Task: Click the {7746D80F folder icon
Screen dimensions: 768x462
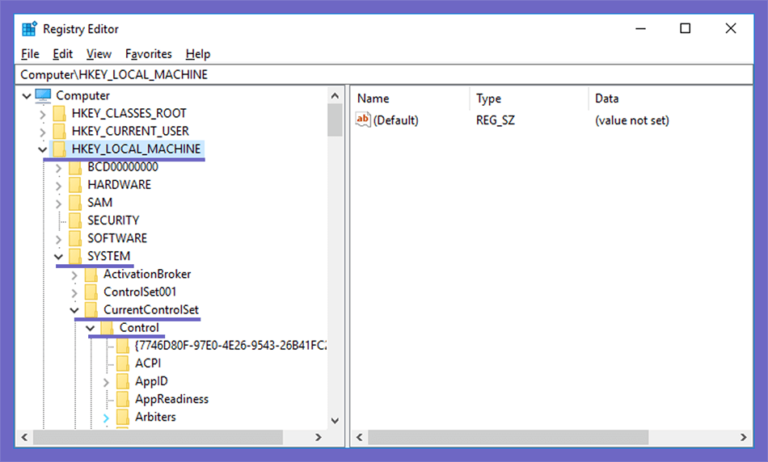Action: point(122,345)
